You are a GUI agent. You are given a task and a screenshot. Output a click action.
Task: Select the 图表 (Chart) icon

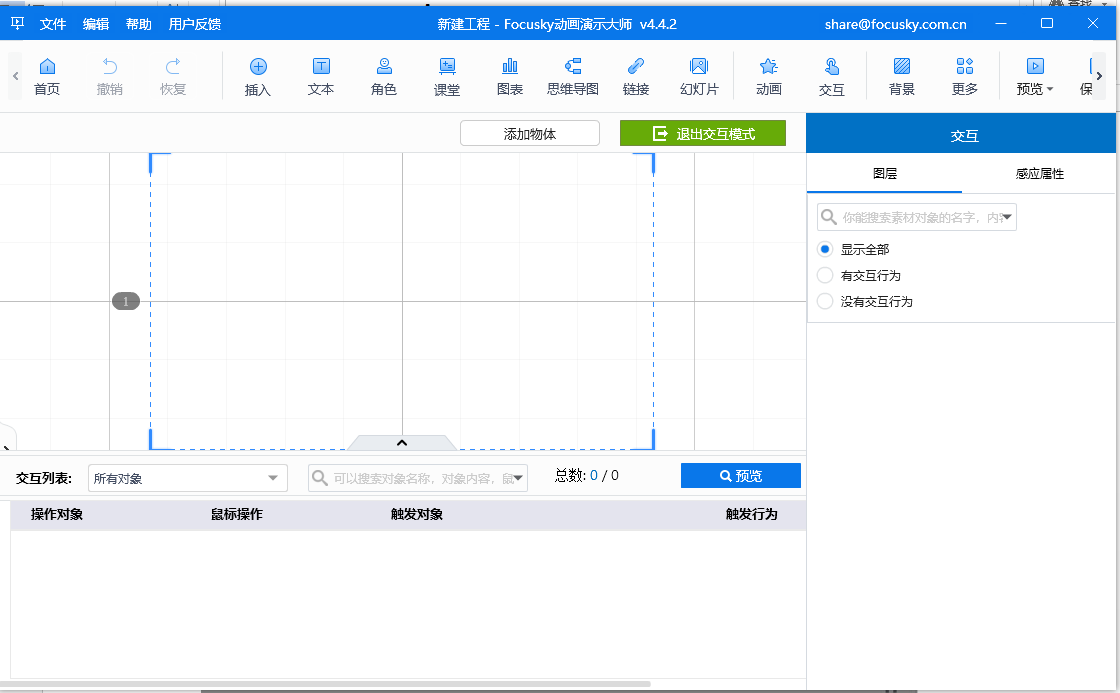pos(510,76)
